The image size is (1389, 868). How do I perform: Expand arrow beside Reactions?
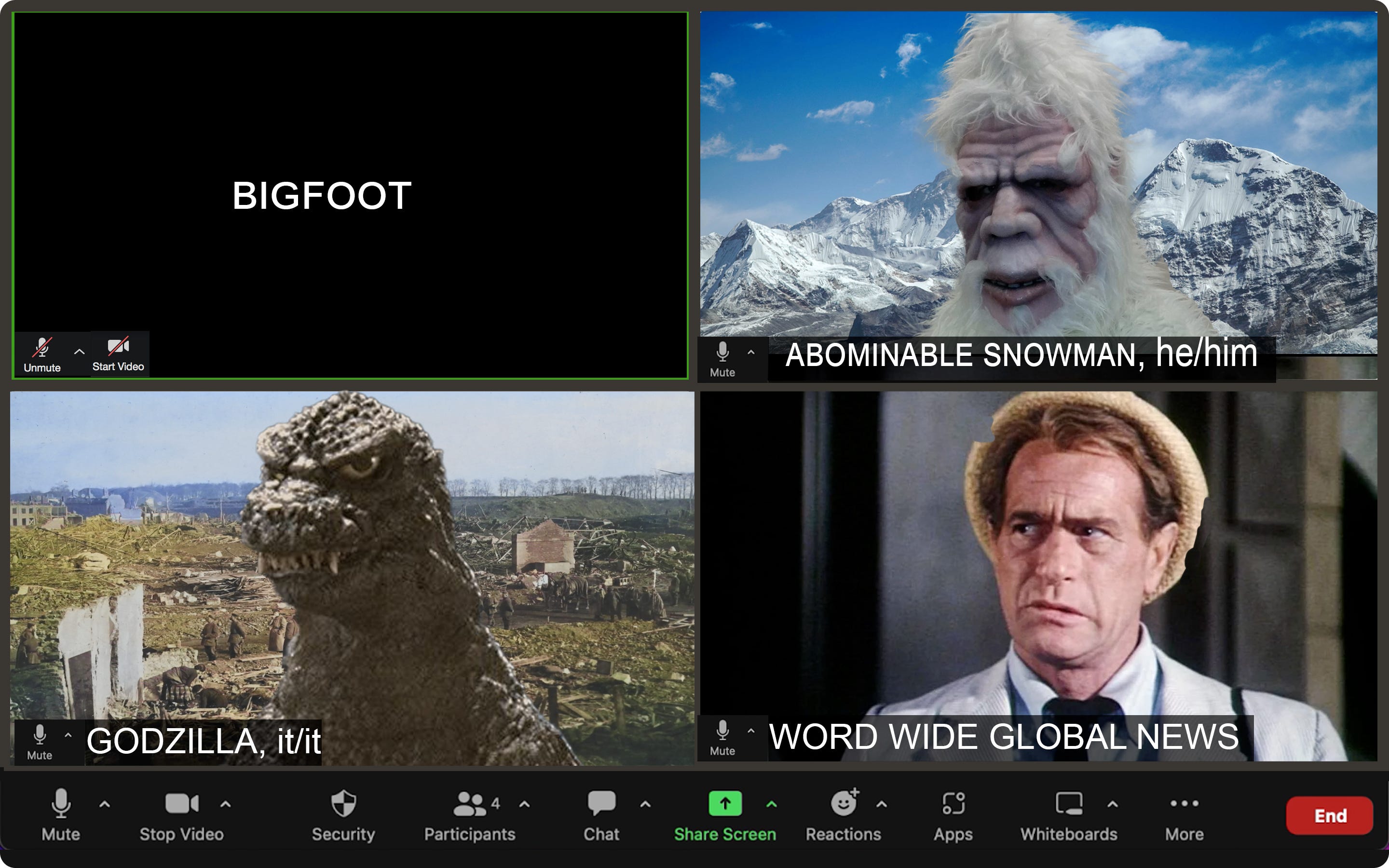click(882, 804)
